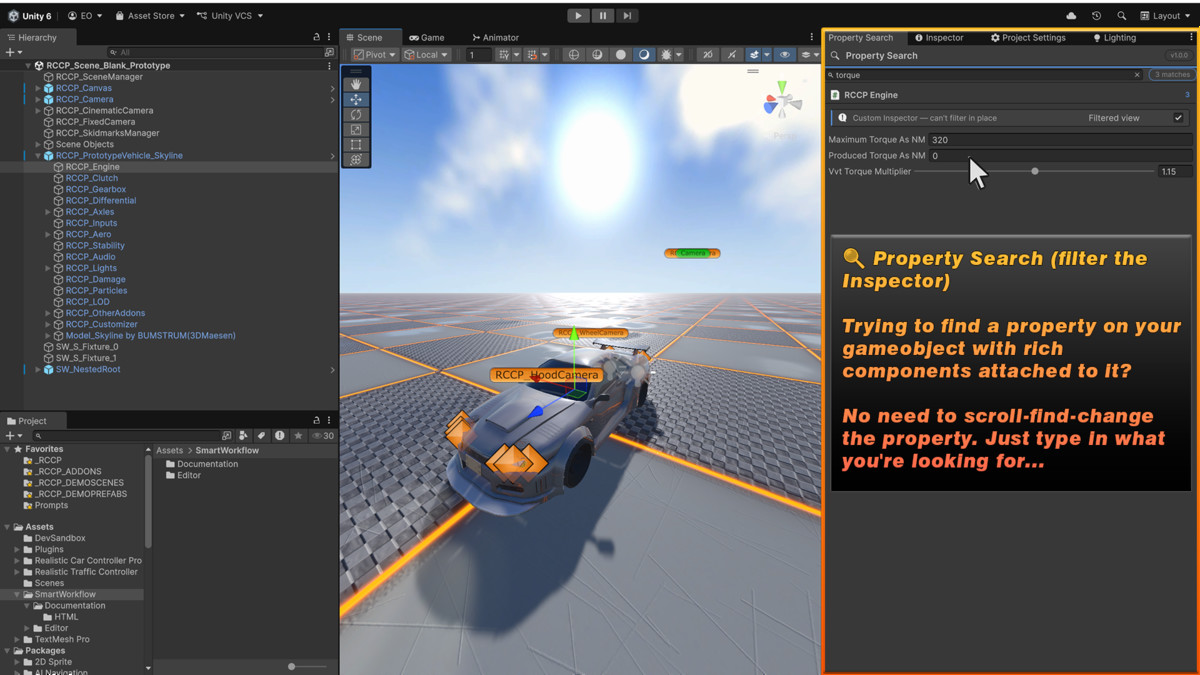The image size is (1200, 675).
Task: Open the Local handle rotation dropdown
Action: pyautogui.click(x=427, y=55)
